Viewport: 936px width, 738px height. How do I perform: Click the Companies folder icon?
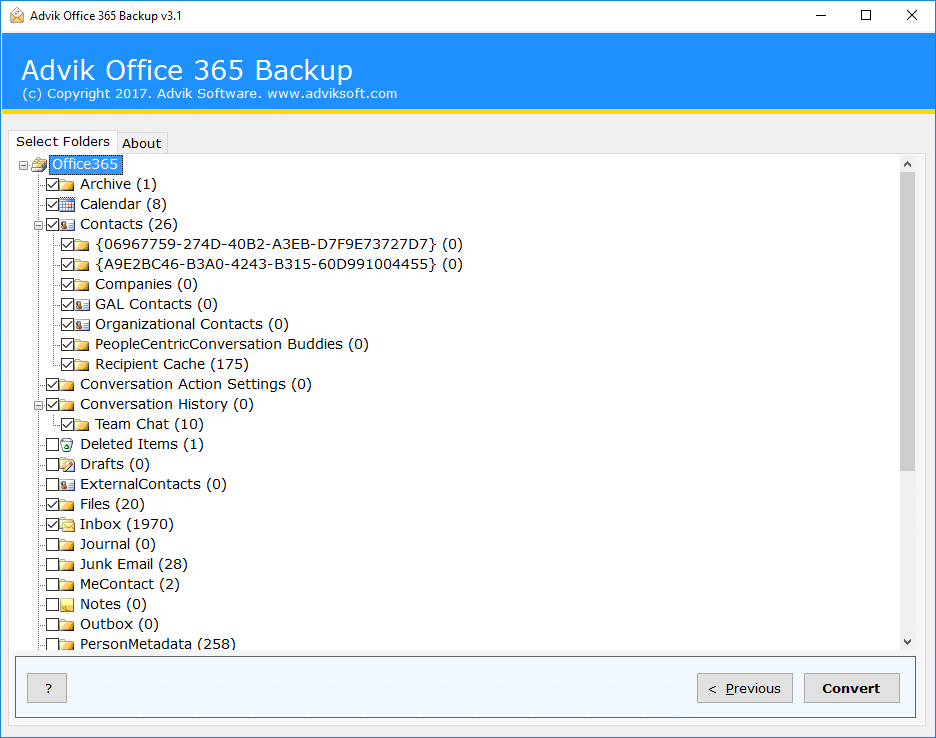coord(82,285)
